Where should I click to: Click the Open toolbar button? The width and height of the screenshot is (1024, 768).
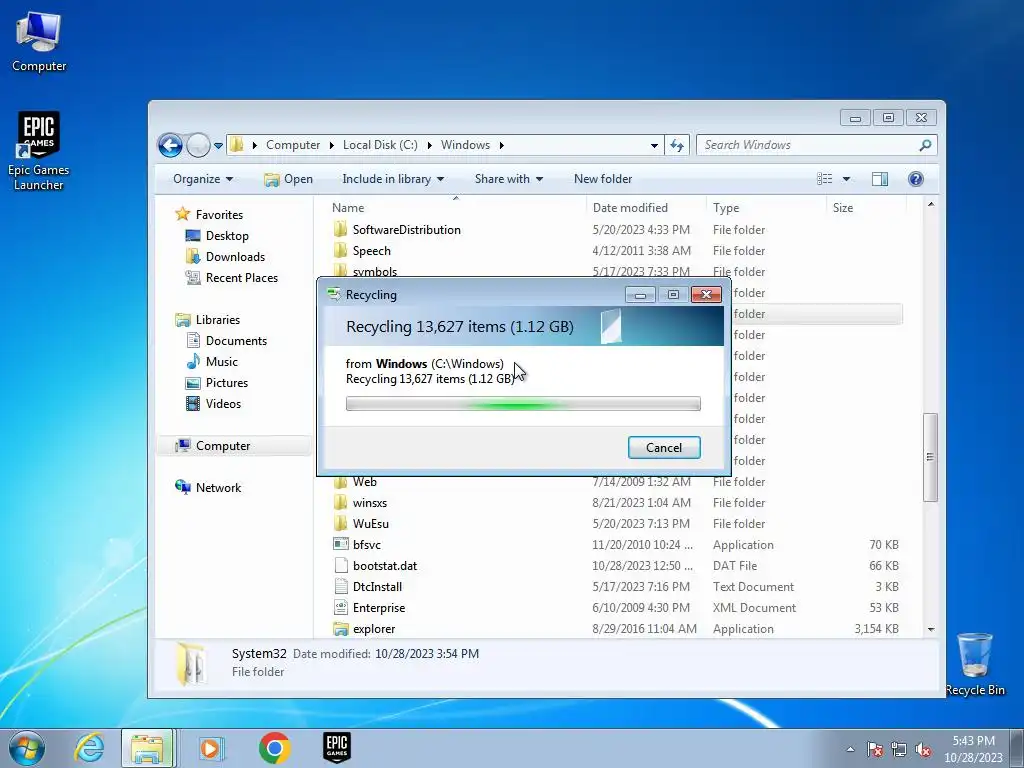(x=288, y=179)
